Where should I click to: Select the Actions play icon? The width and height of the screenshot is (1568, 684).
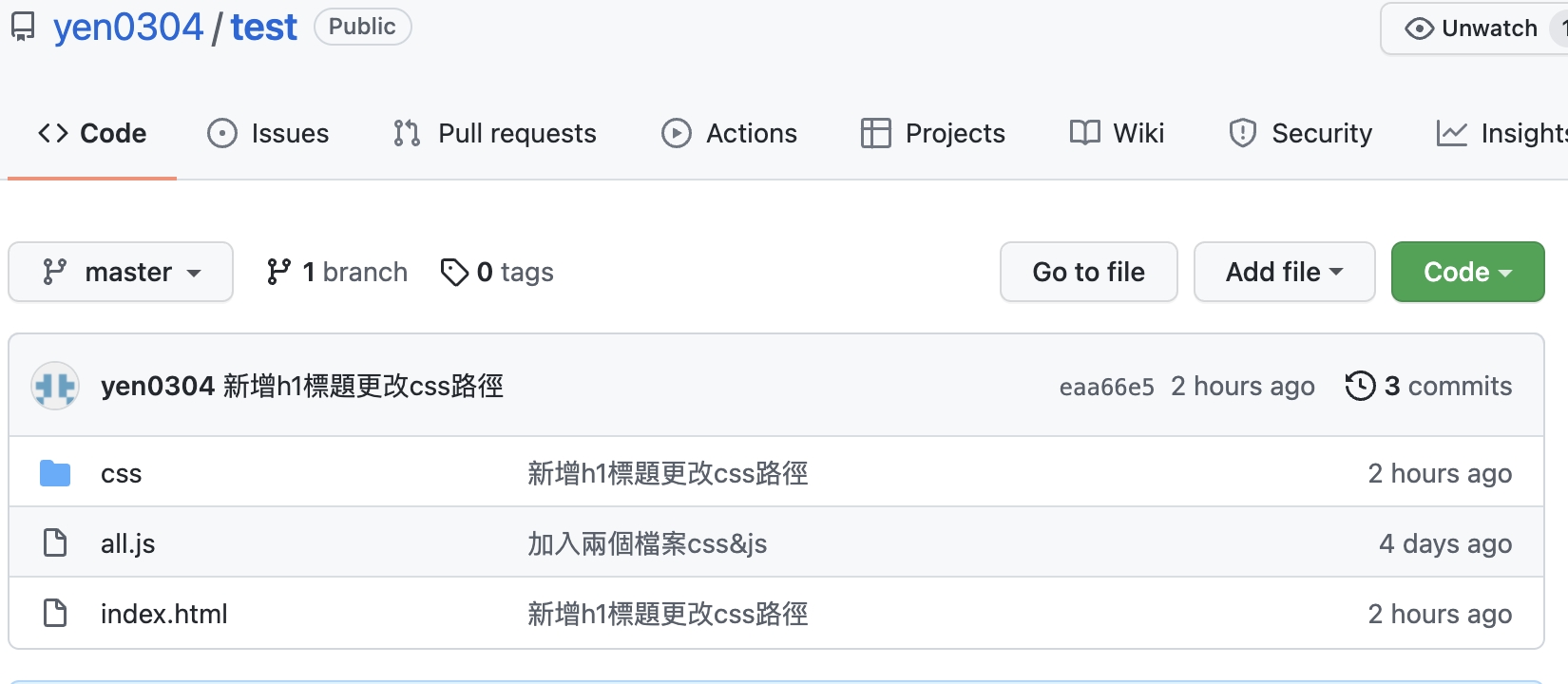point(676,133)
